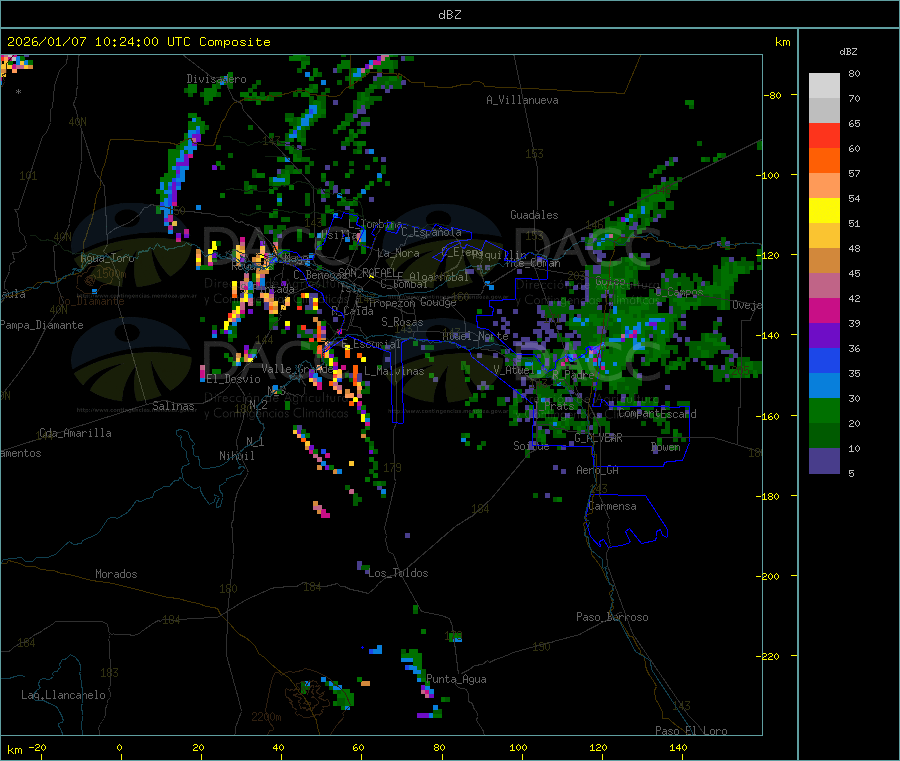Screen dimensions: 900x761
Task: Click the G_ALVEAR map label
Action: click(599, 438)
